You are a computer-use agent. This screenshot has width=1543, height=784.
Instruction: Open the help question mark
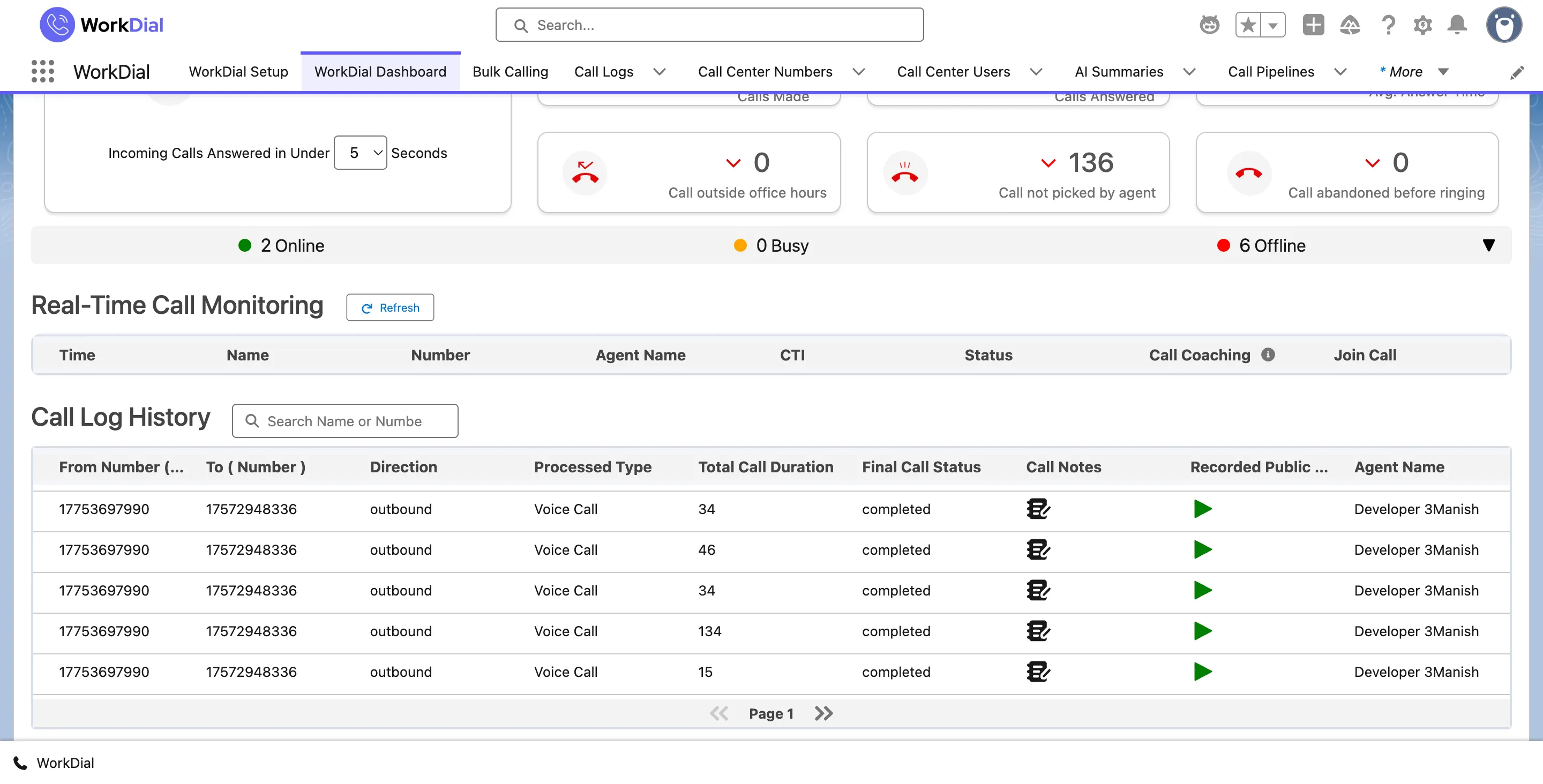pos(1388,25)
